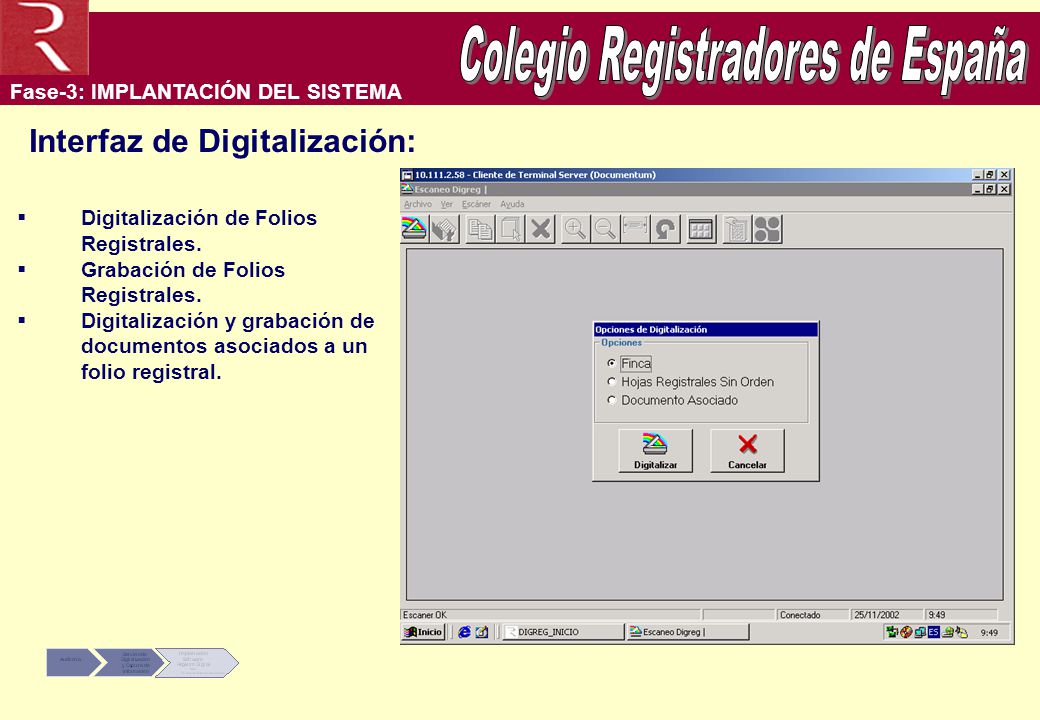Open the Ayuda menu
The image size is (1040, 720).
pyautogui.click(x=512, y=204)
